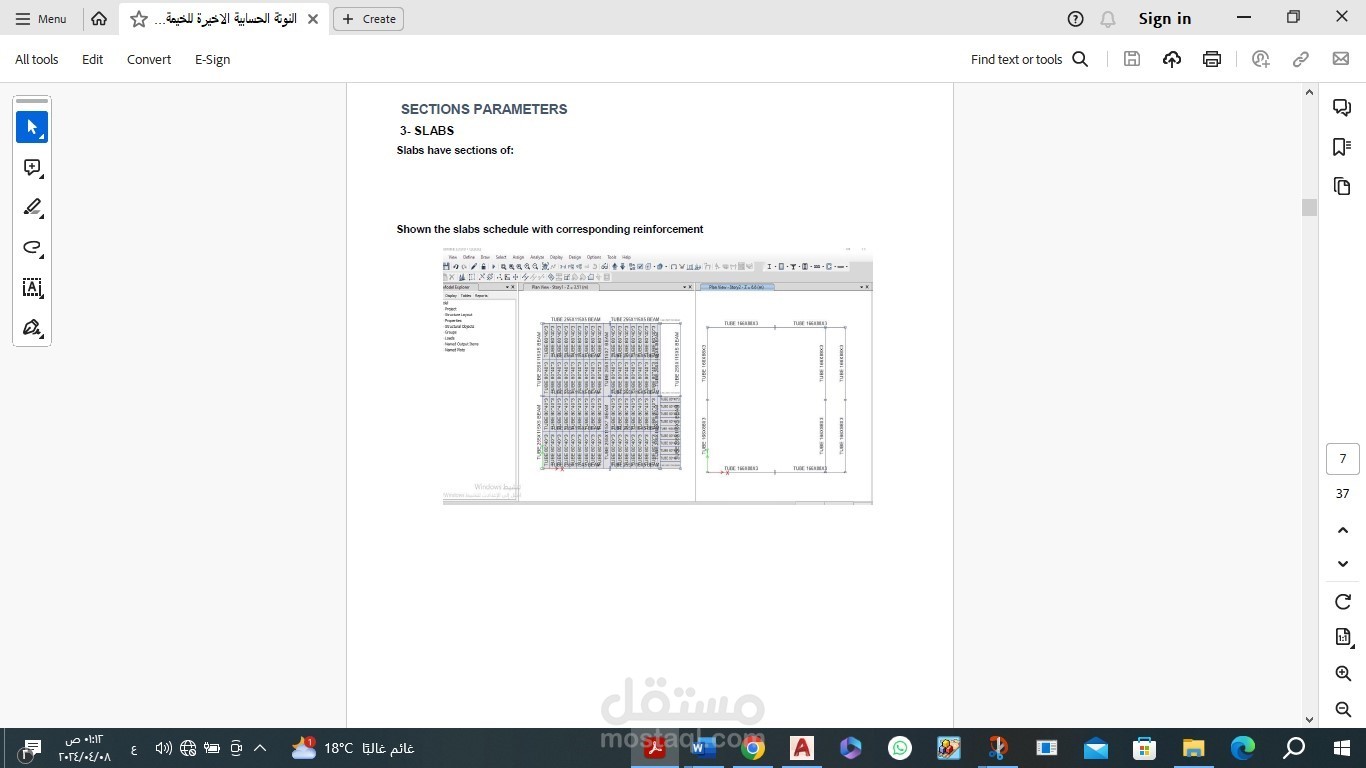Click the total page count 37
1366x768 pixels.
[1343, 493]
